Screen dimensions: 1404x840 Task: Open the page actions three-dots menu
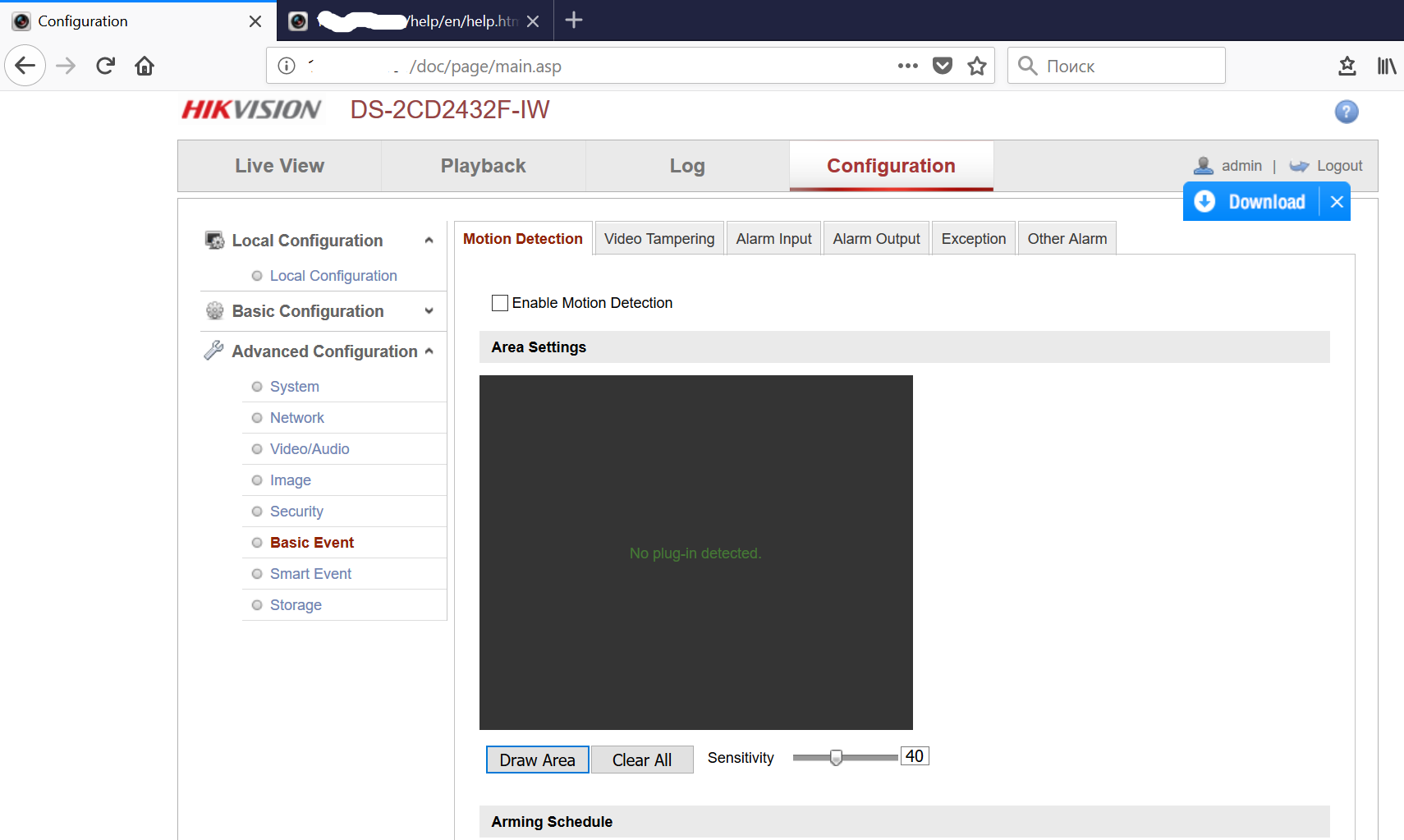click(x=907, y=66)
